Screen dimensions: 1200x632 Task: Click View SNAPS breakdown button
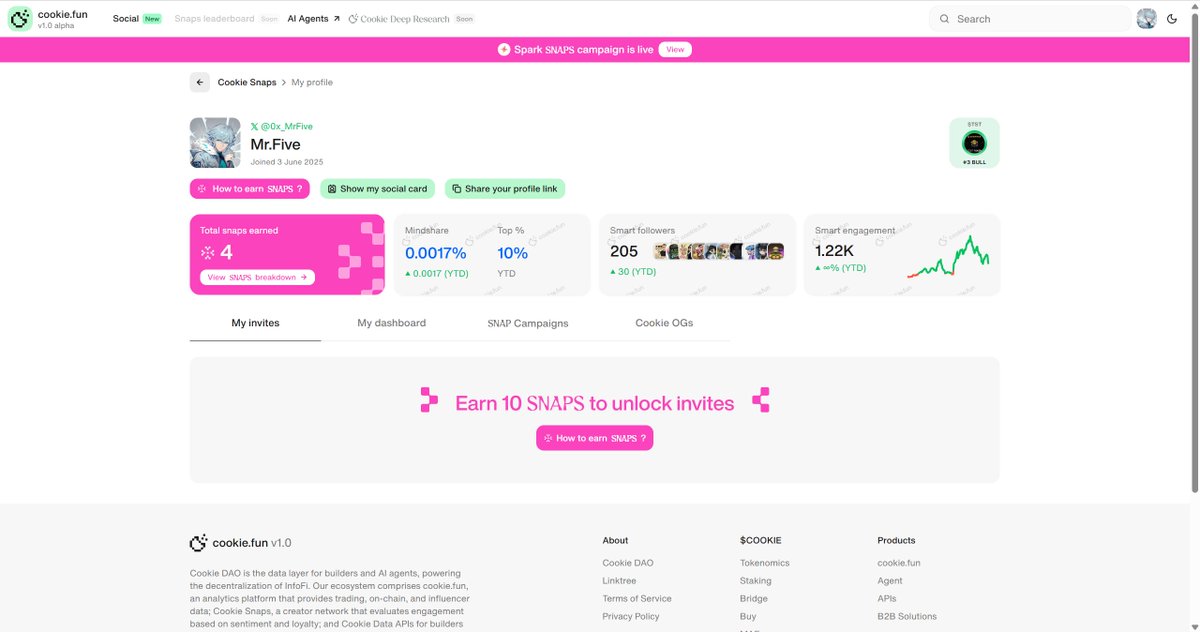258,277
